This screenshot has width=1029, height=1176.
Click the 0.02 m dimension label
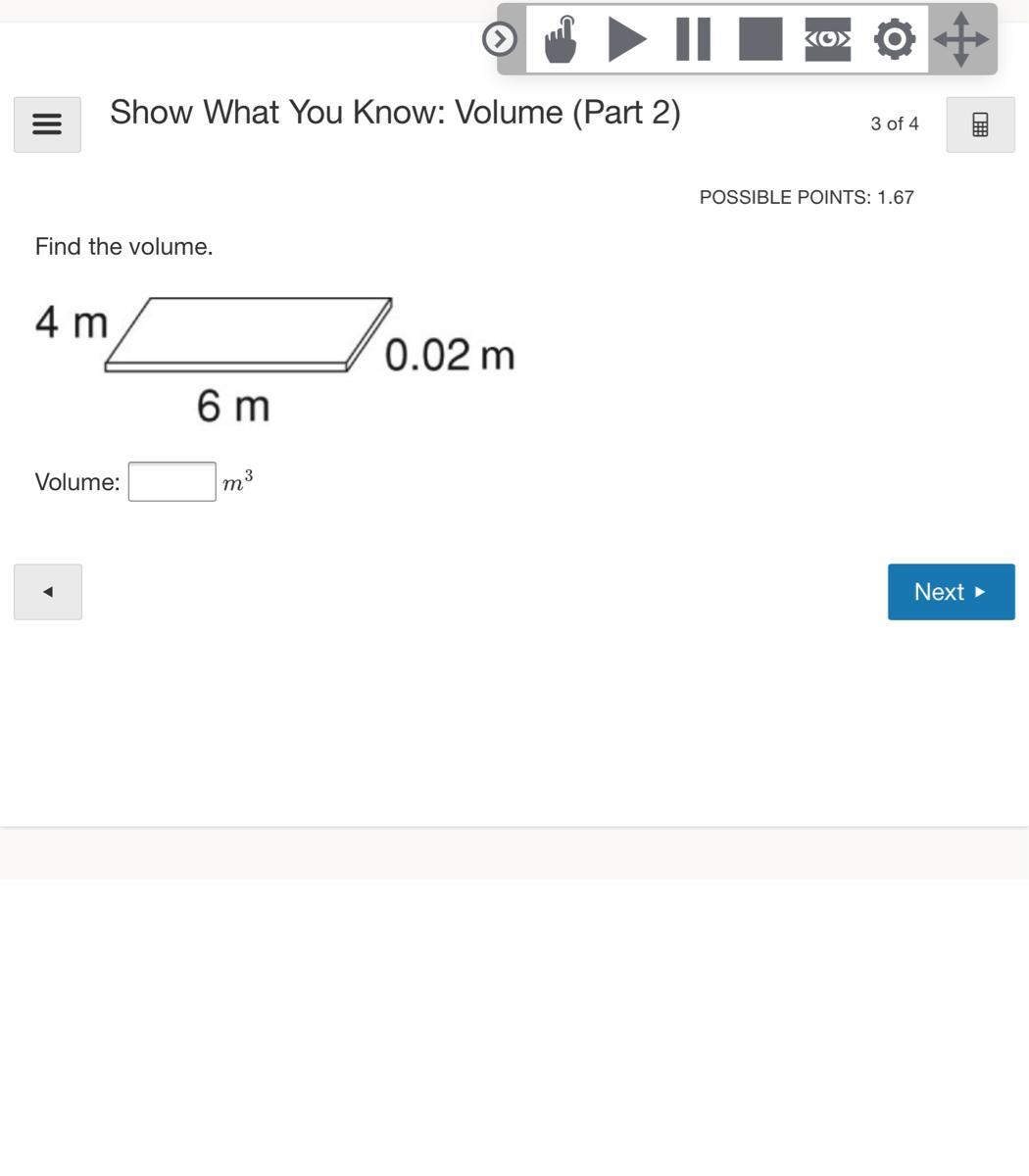[449, 355]
